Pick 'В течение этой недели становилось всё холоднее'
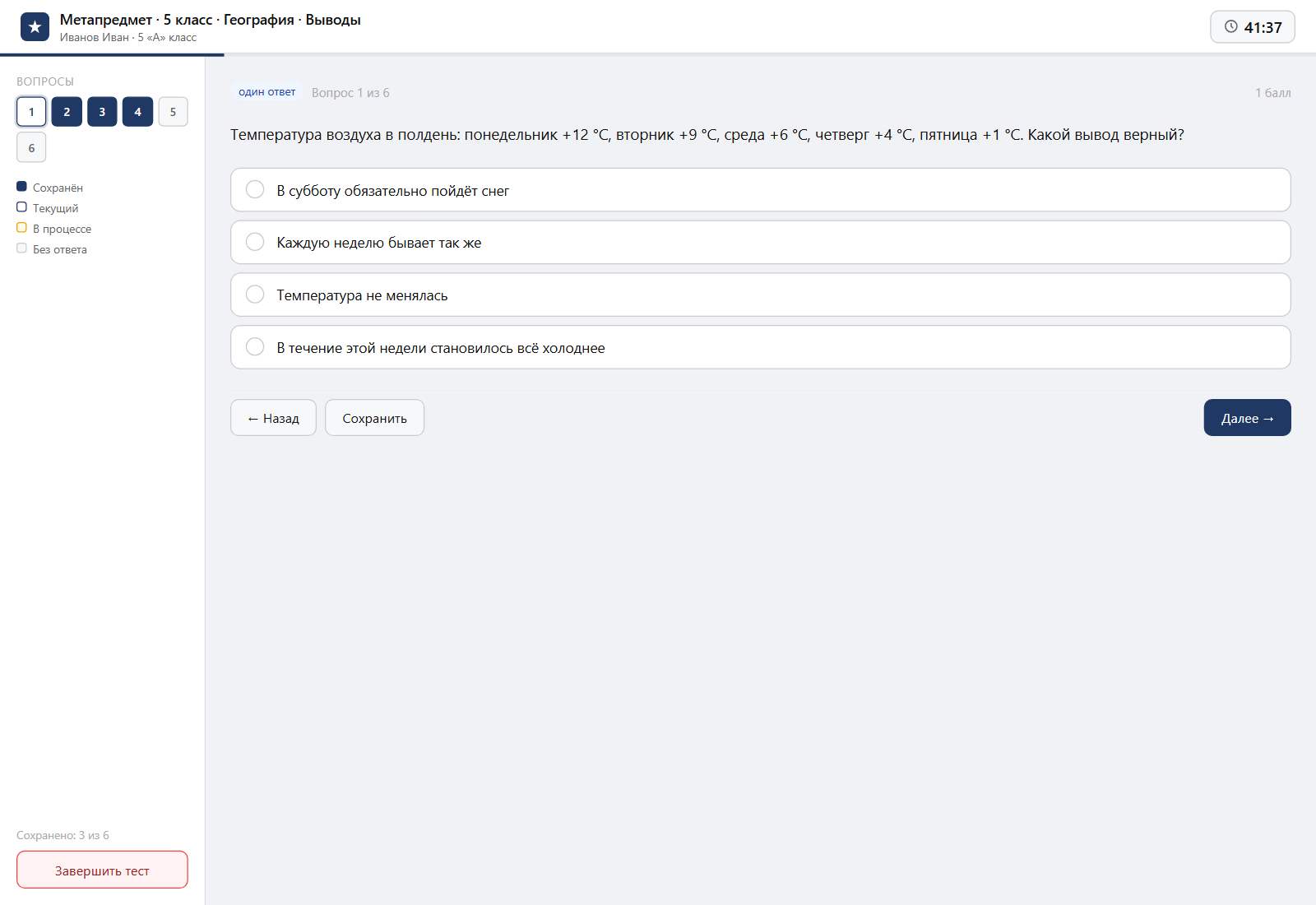This screenshot has width=1316, height=905. pos(760,347)
